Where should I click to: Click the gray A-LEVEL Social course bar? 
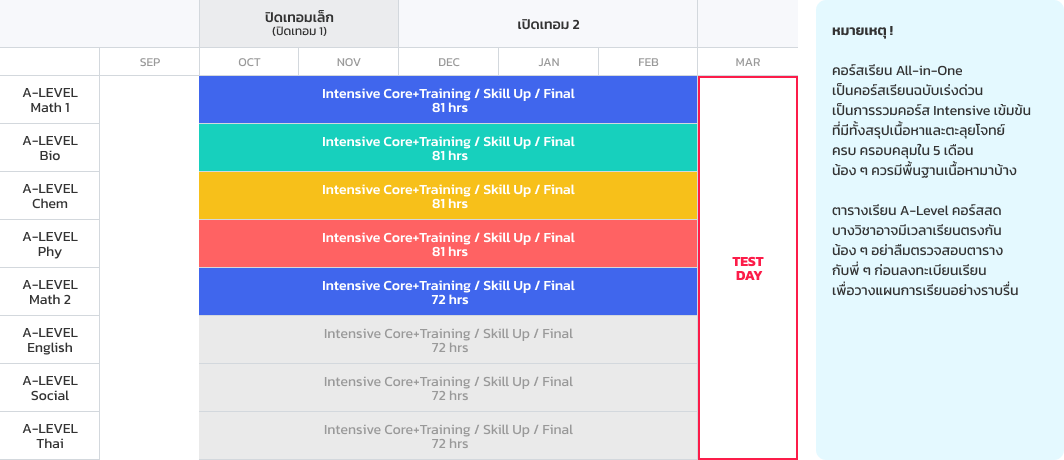click(x=448, y=388)
